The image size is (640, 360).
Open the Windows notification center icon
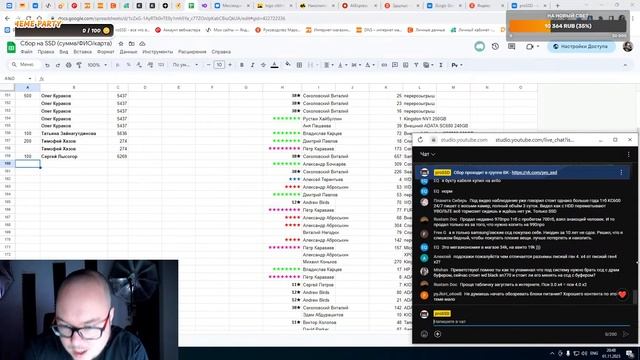pos(630,353)
